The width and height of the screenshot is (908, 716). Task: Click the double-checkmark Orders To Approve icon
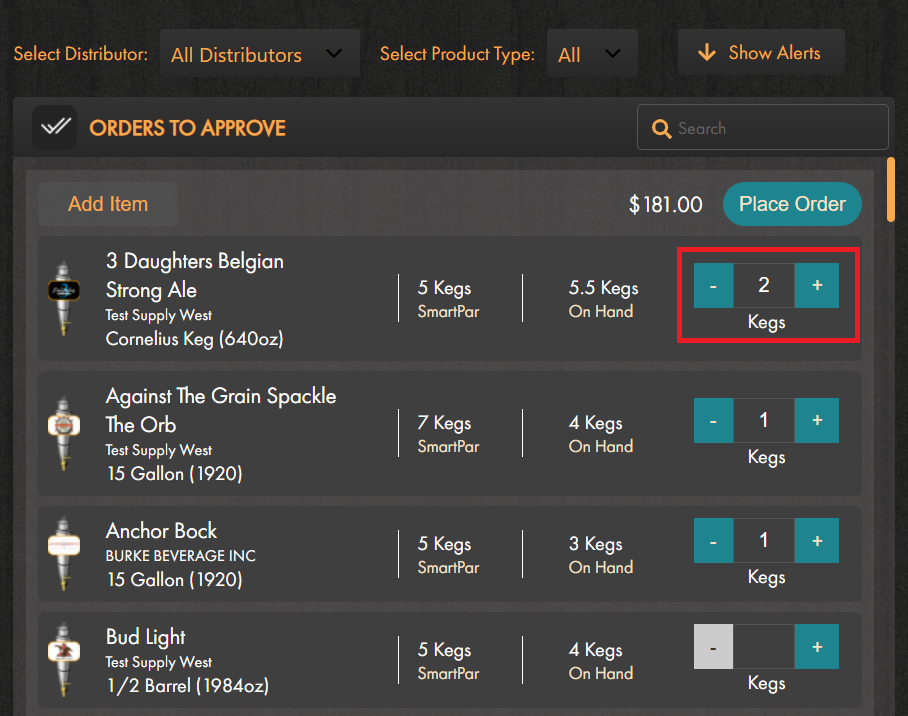54,127
